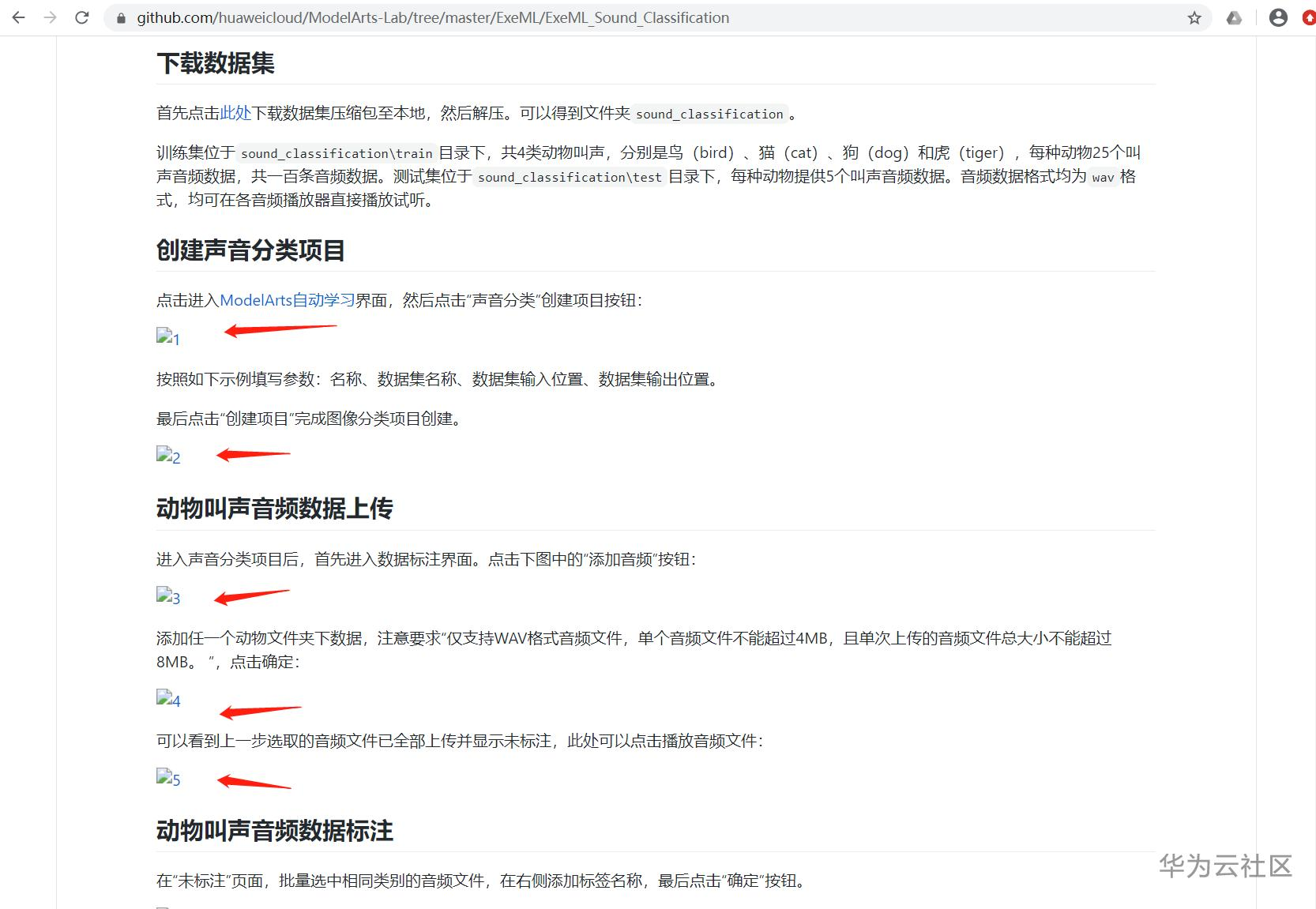The height and width of the screenshot is (909, 1316).
Task: Go forward in browser history
Action: [x=51, y=17]
